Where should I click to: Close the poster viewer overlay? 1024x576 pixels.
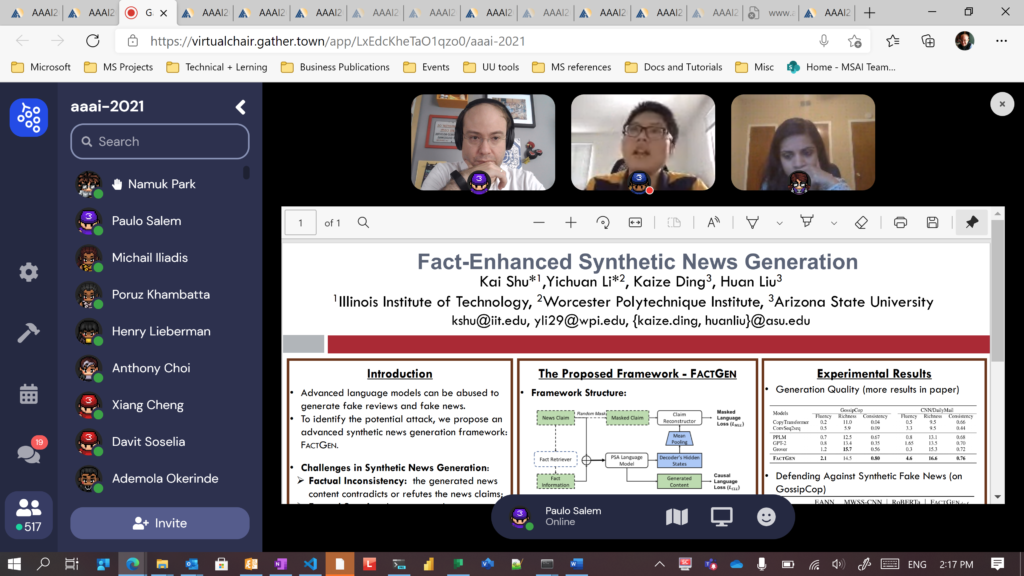coord(1002,104)
